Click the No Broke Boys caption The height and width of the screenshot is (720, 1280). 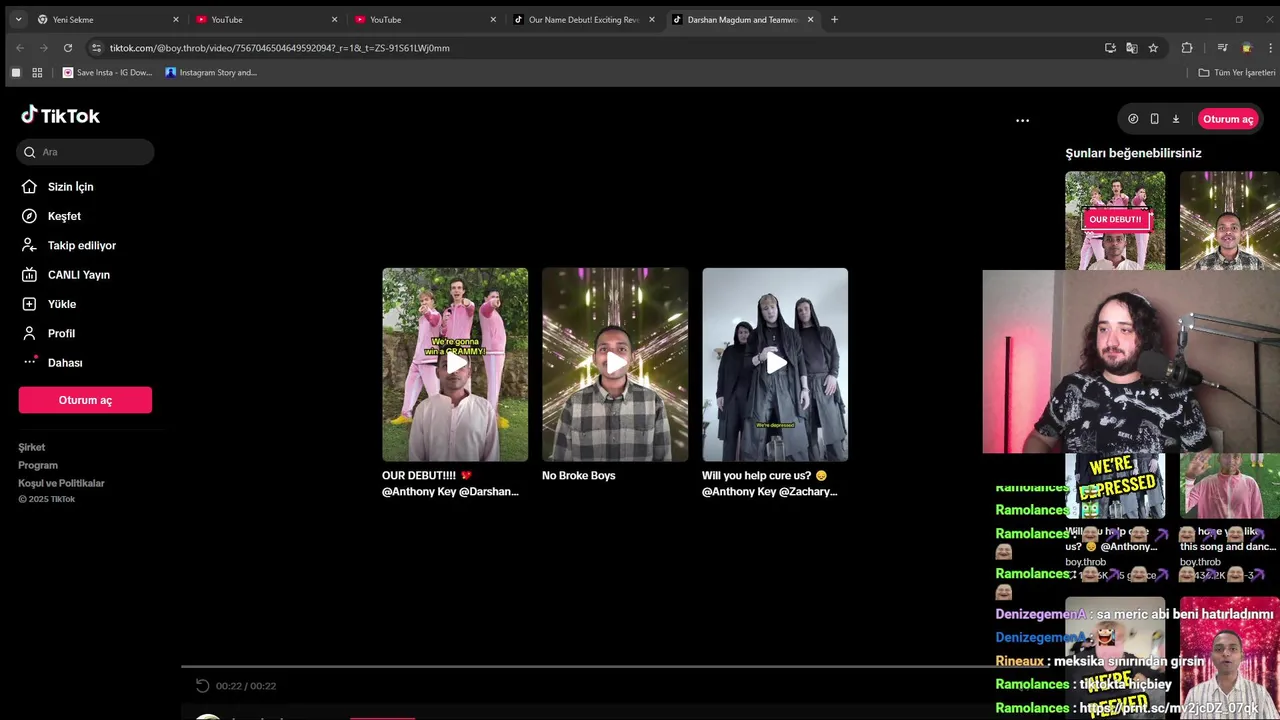[578, 475]
